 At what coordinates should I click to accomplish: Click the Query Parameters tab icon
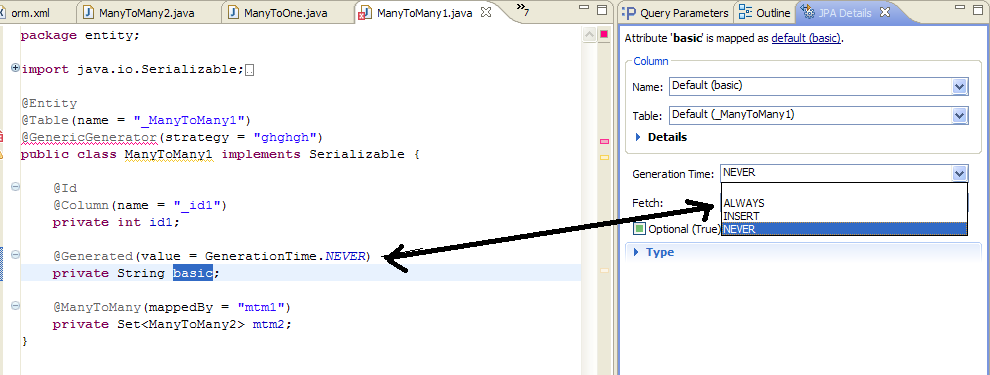[630, 13]
